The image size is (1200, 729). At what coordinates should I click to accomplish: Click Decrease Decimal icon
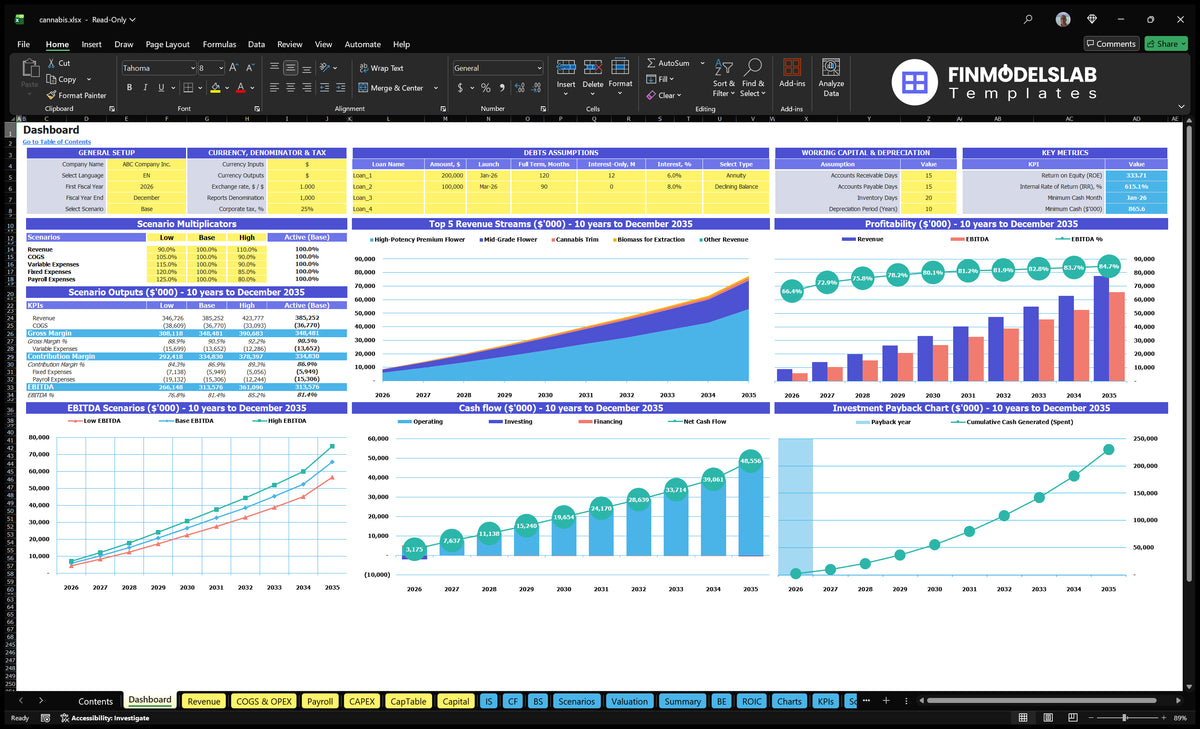tap(537, 88)
